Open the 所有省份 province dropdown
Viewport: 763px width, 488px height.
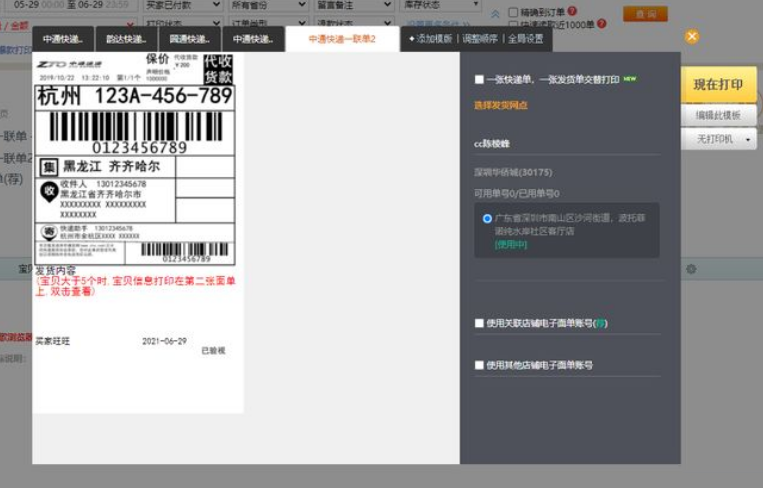point(268,5)
